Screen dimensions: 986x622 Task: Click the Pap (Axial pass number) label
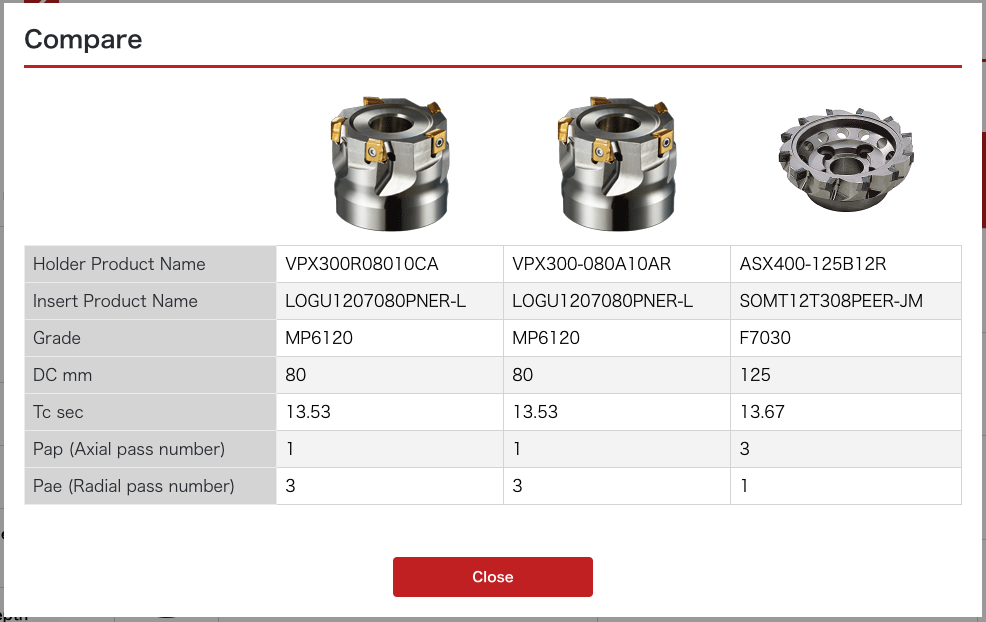pyautogui.click(x=129, y=449)
